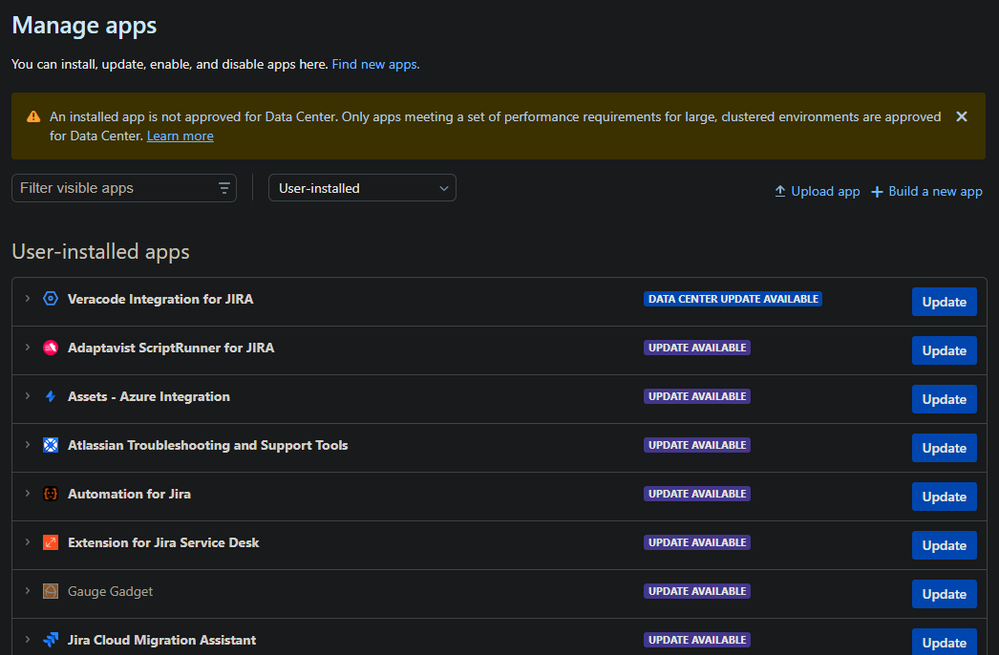Click the Assets - Azure Integration name
The height and width of the screenshot is (655, 999).
tap(148, 396)
